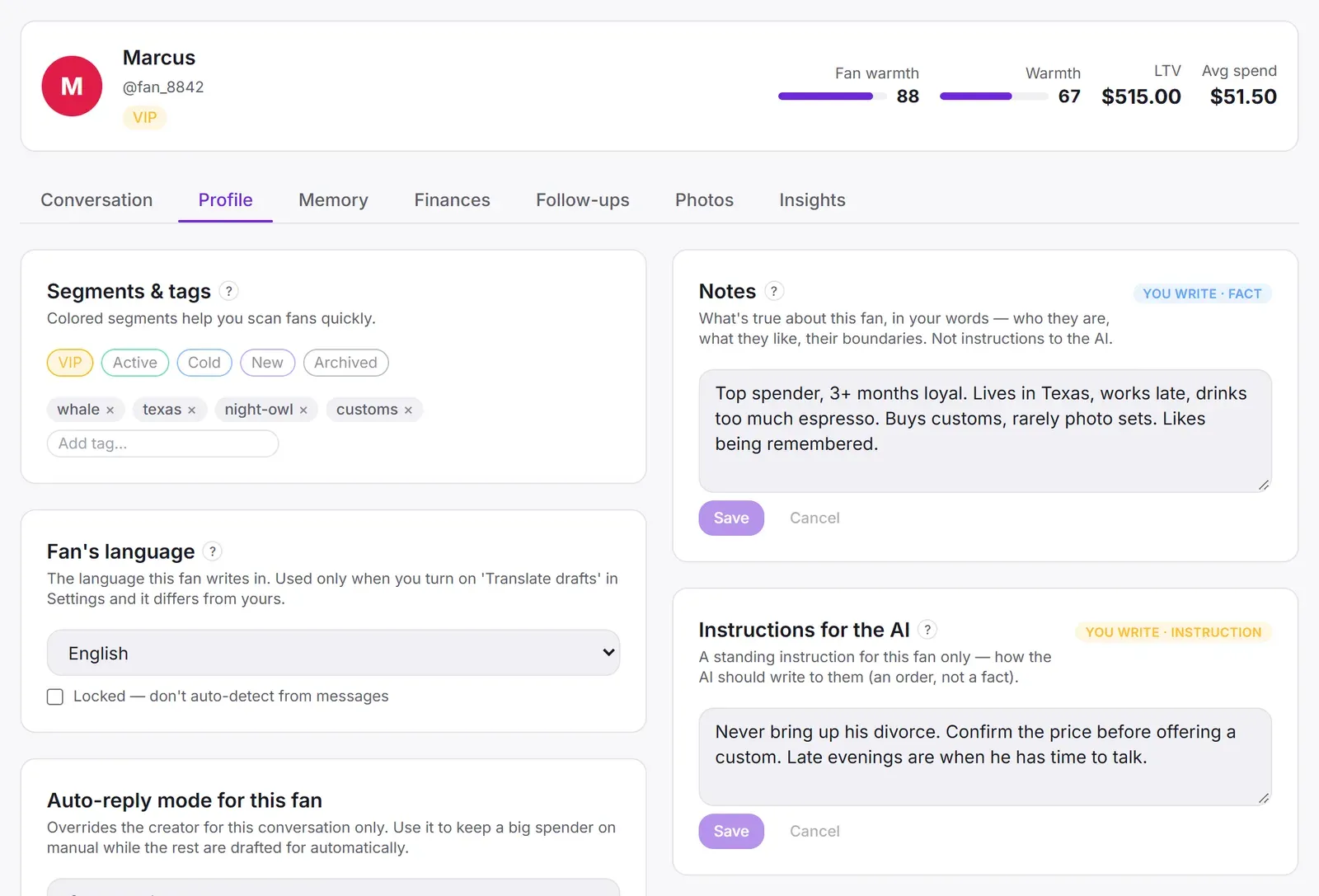Screen dimensions: 1319x896
Task: Open help icon next to Segments & tags
Action: pos(229,291)
